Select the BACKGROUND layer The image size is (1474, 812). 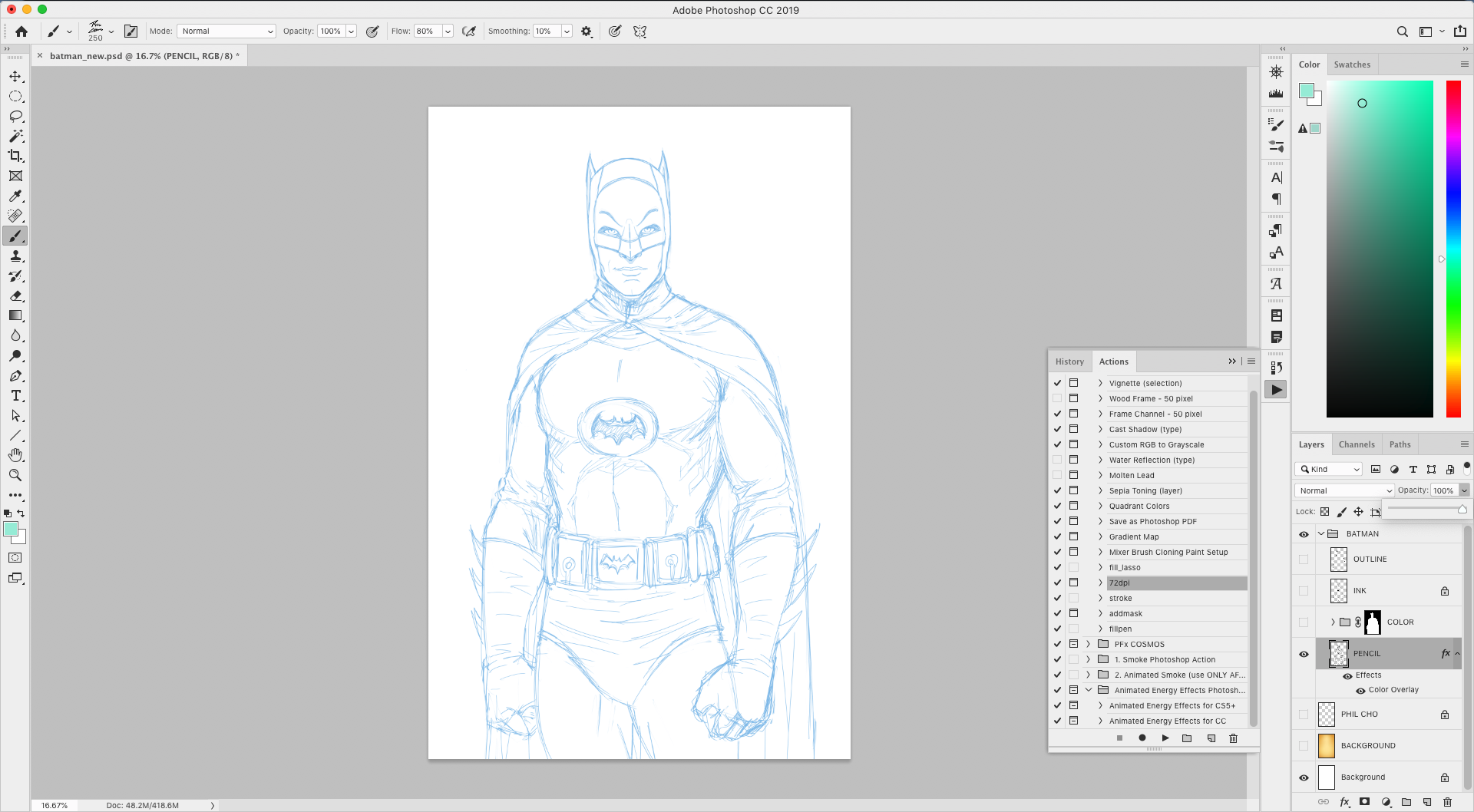(x=1390, y=746)
